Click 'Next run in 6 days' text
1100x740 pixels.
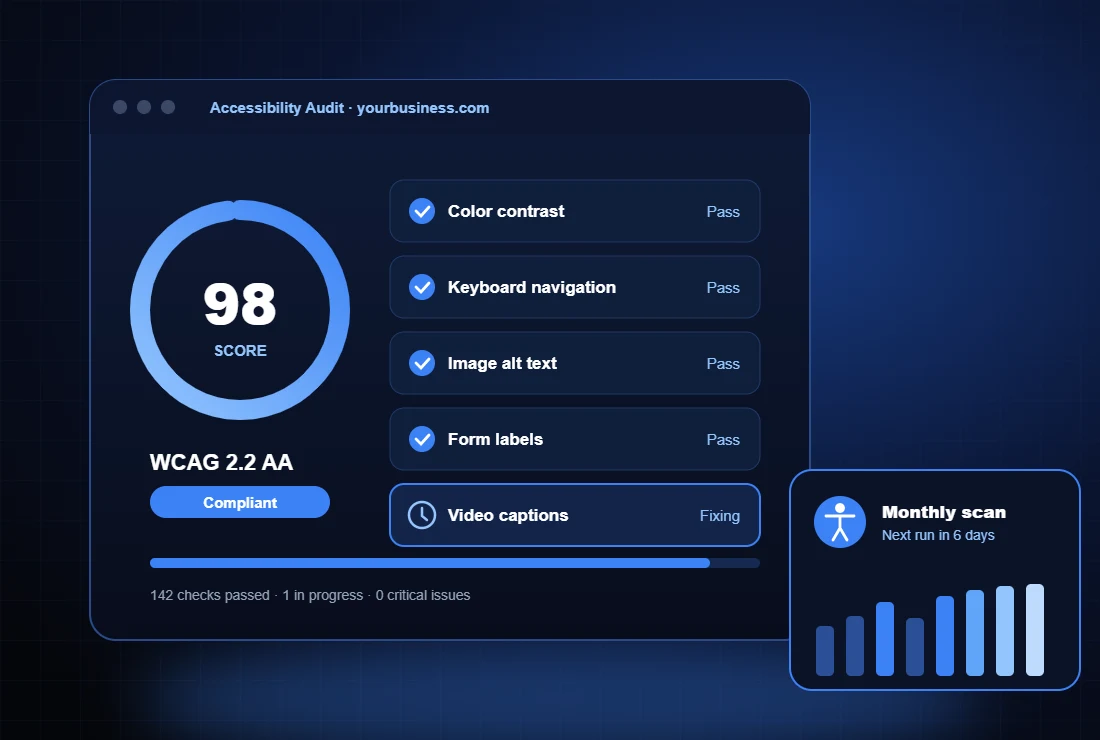pos(938,535)
